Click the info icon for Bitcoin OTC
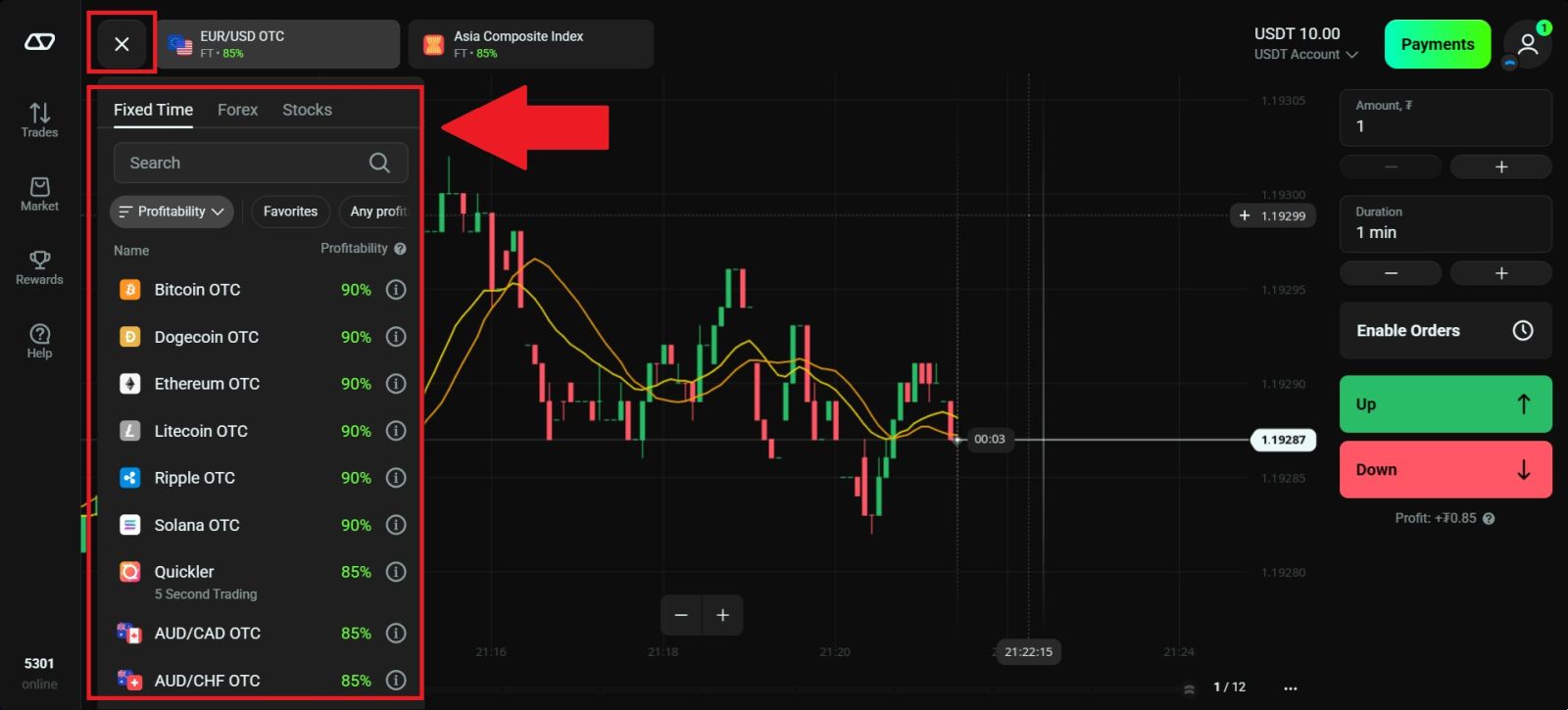 pyautogui.click(x=396, y=290)
